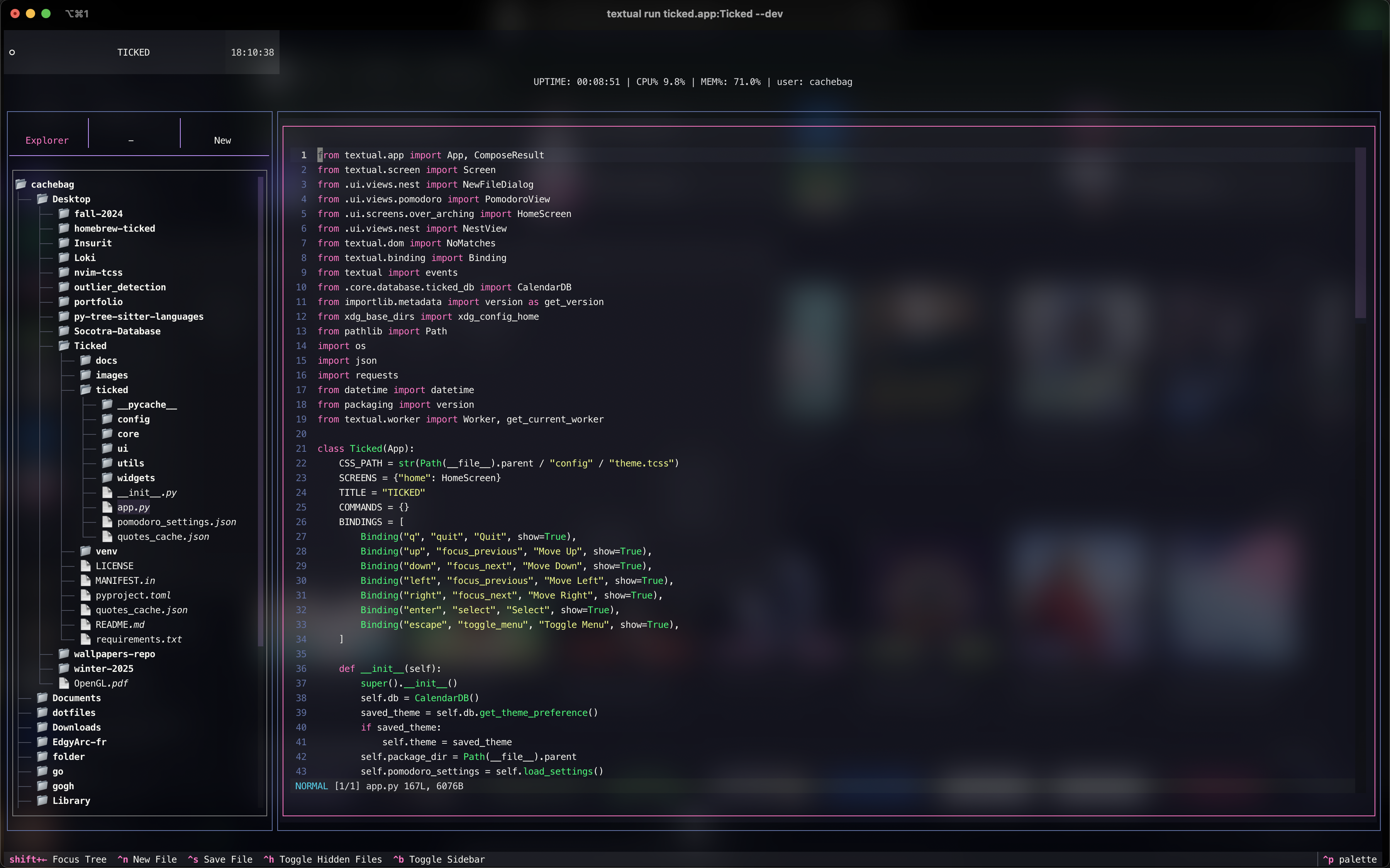Click the OpenGL.pdf file icon
Screen dimensions: 1390x868
pos(64,683)
